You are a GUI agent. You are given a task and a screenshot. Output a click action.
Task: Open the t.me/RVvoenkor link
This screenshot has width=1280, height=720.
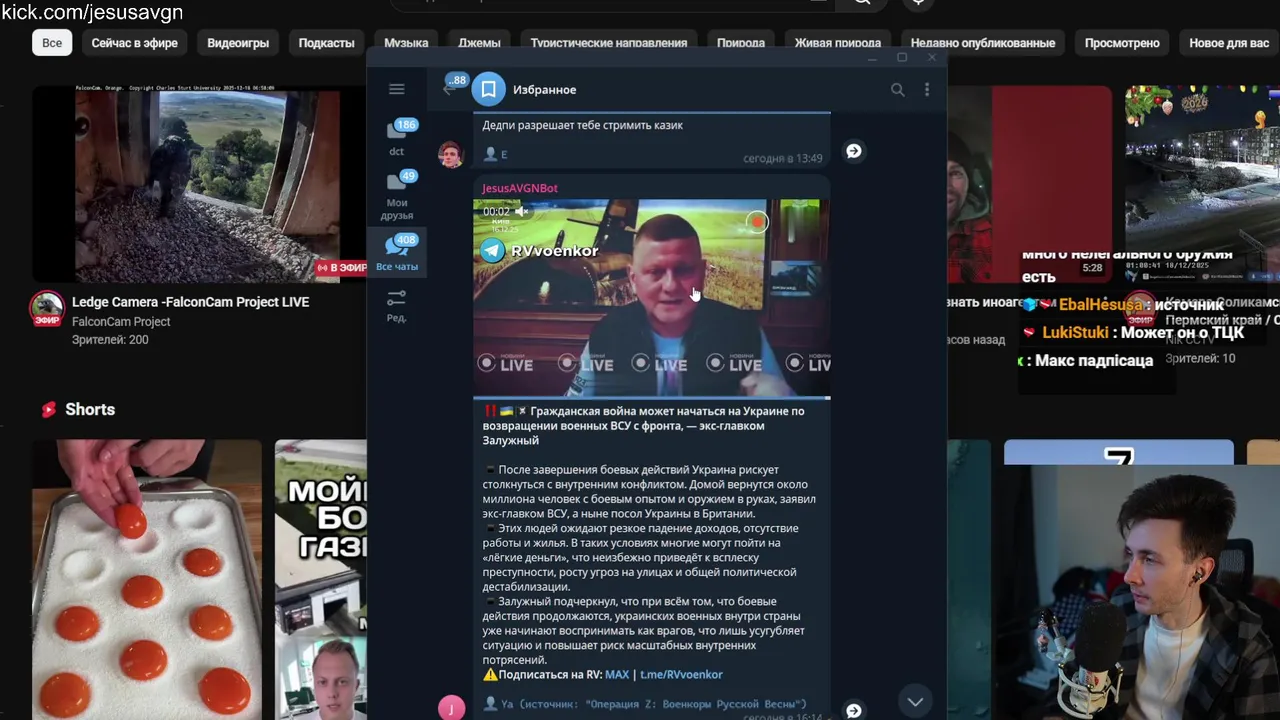(681, 675)
